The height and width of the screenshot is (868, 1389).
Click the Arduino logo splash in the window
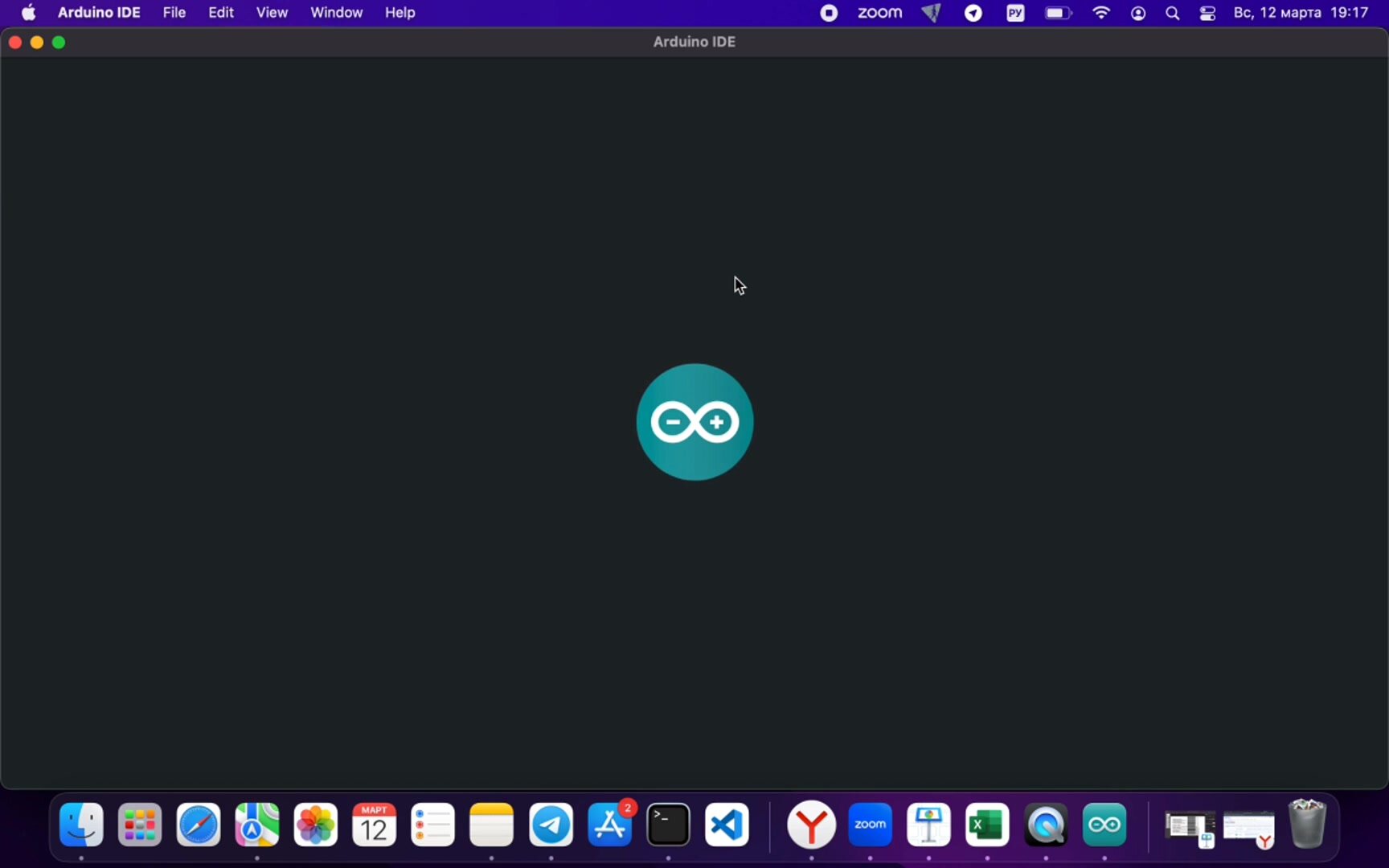pyautogui.click(x=694, y=422)
